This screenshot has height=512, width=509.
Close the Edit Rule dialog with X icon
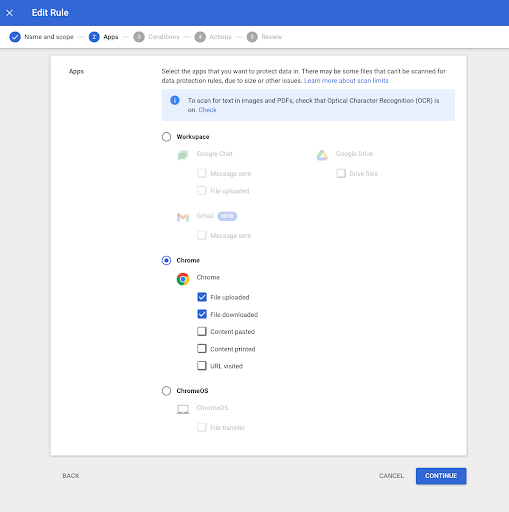click(9, 13)
